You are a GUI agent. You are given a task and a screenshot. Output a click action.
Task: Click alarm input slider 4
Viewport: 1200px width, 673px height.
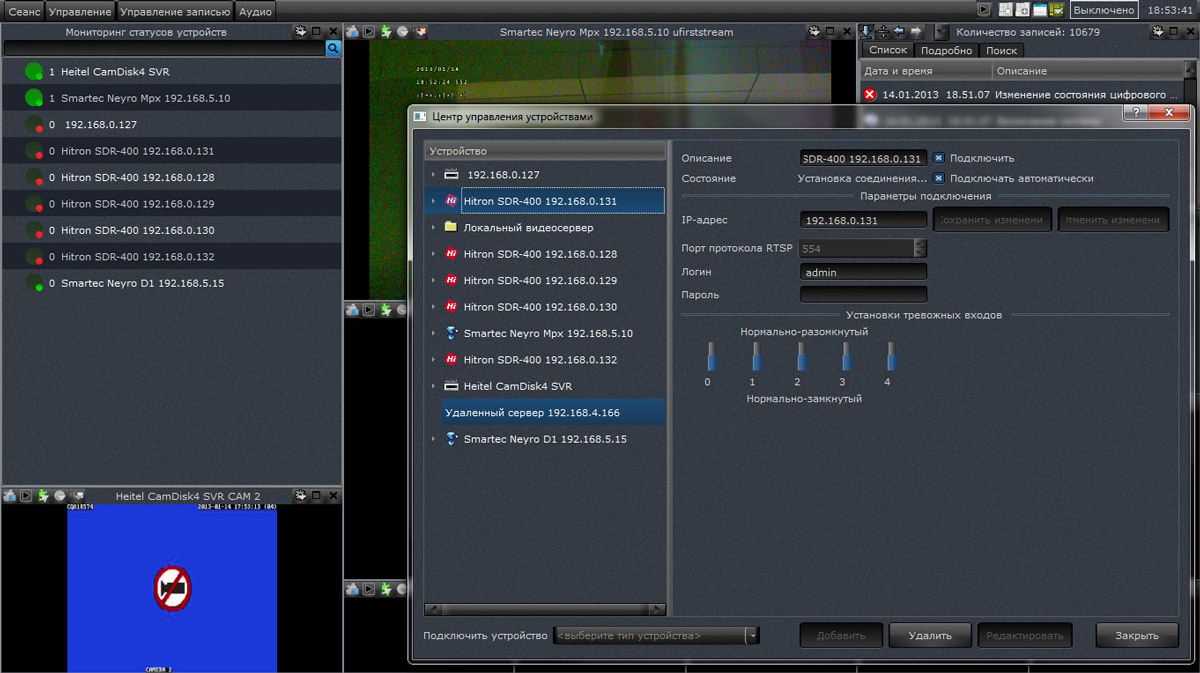click(891, 357)
